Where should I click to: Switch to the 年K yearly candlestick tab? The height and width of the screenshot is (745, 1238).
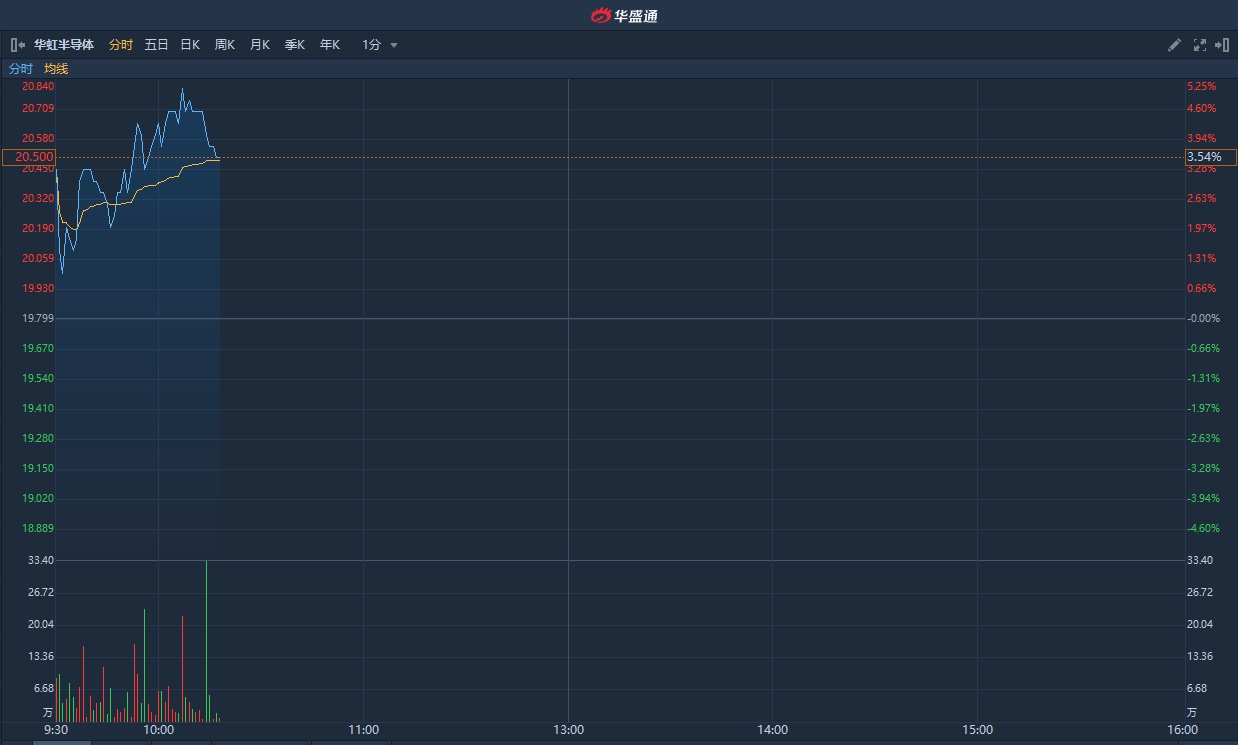point(330,45)
